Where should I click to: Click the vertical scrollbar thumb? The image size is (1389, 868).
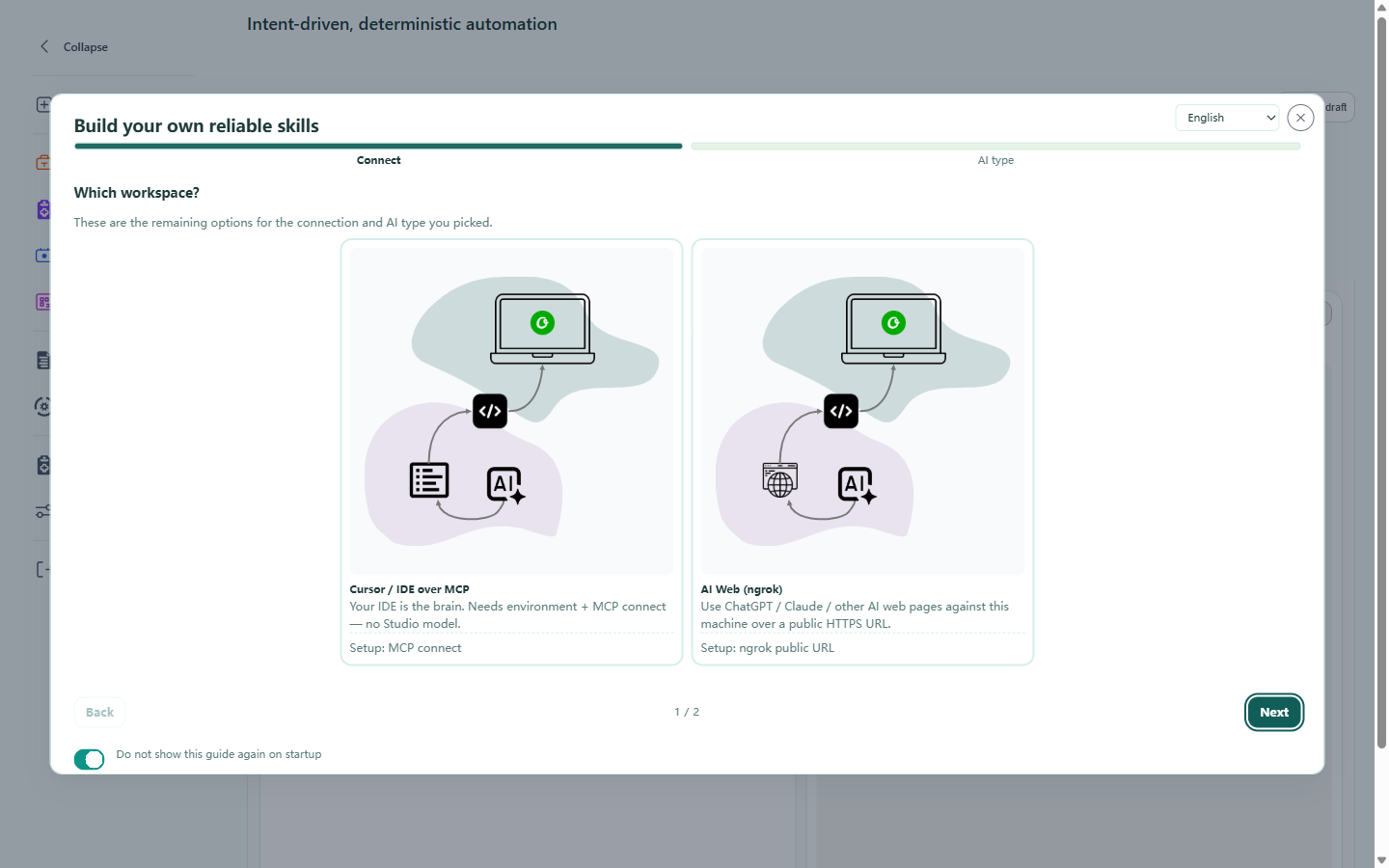coord(1381,382)
